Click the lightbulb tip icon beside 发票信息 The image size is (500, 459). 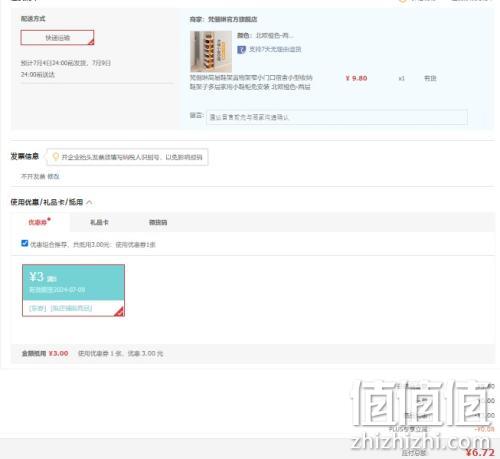coord(56,157)
